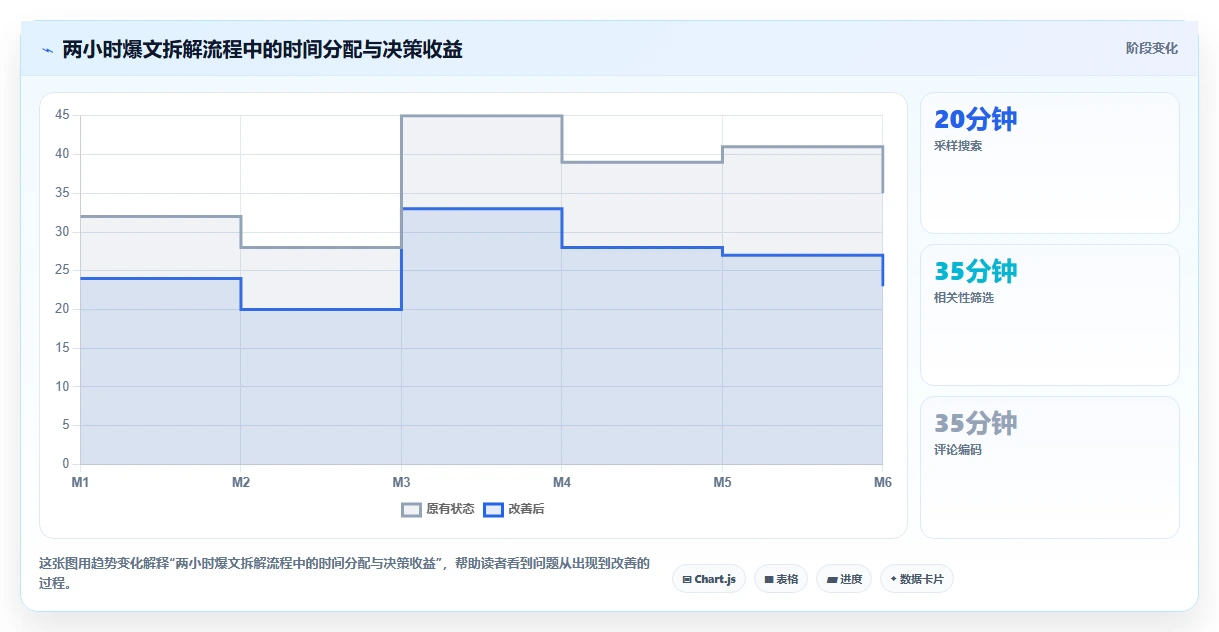Click the 45 y-axis value
Viewport: 1219px width, 632px height.
tap(62, 115)
